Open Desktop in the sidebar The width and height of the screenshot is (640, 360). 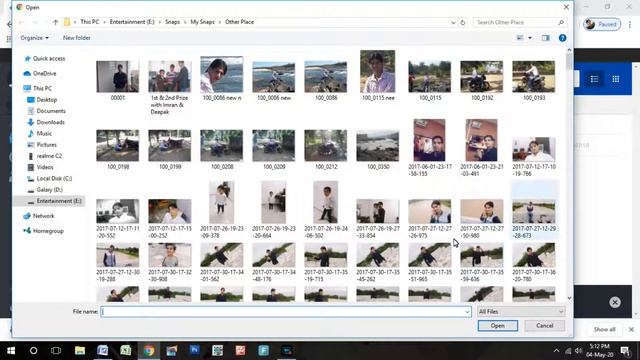tap(42, 100)
